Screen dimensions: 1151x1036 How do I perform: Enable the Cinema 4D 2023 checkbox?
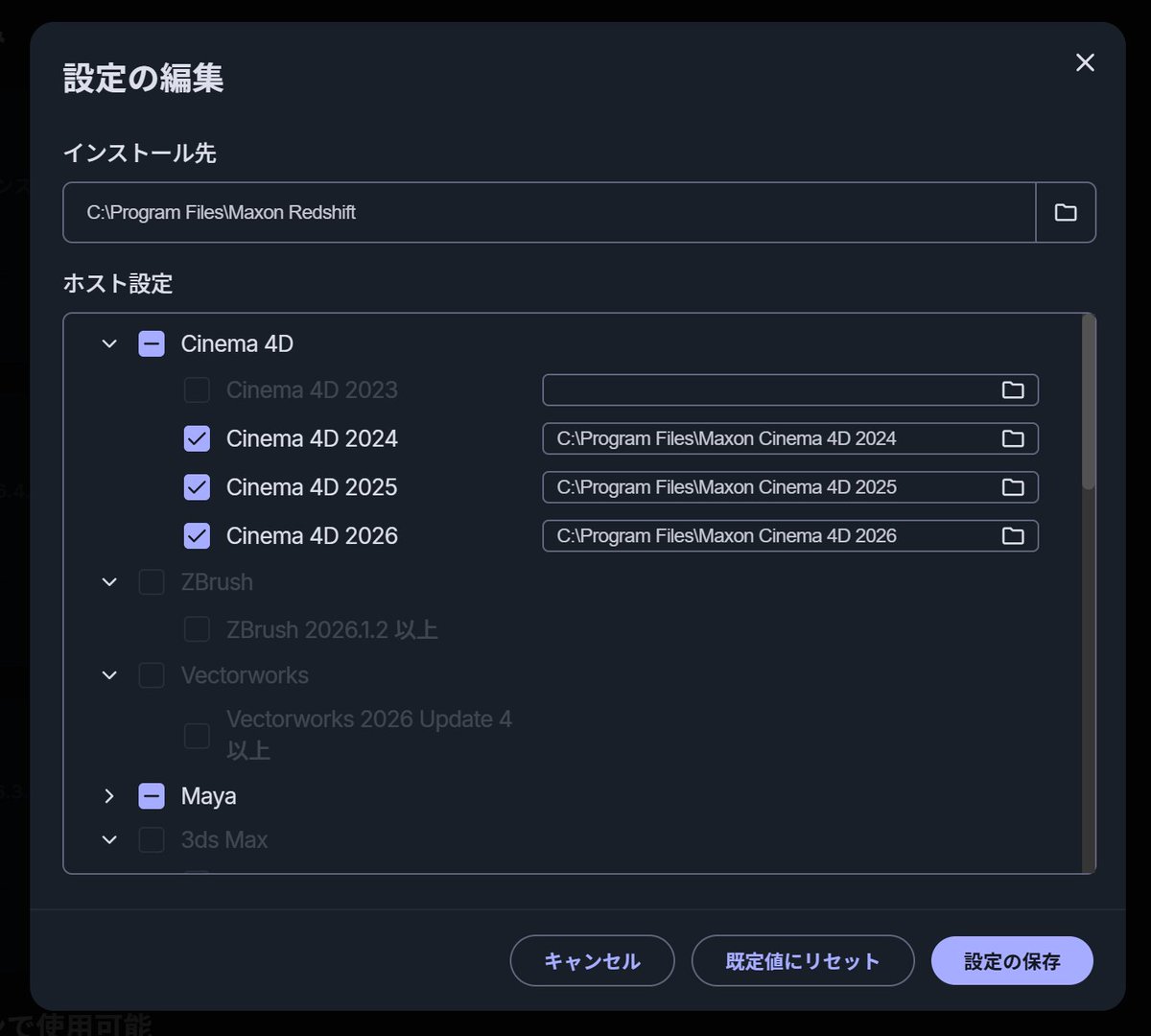(x=197, y=390)
